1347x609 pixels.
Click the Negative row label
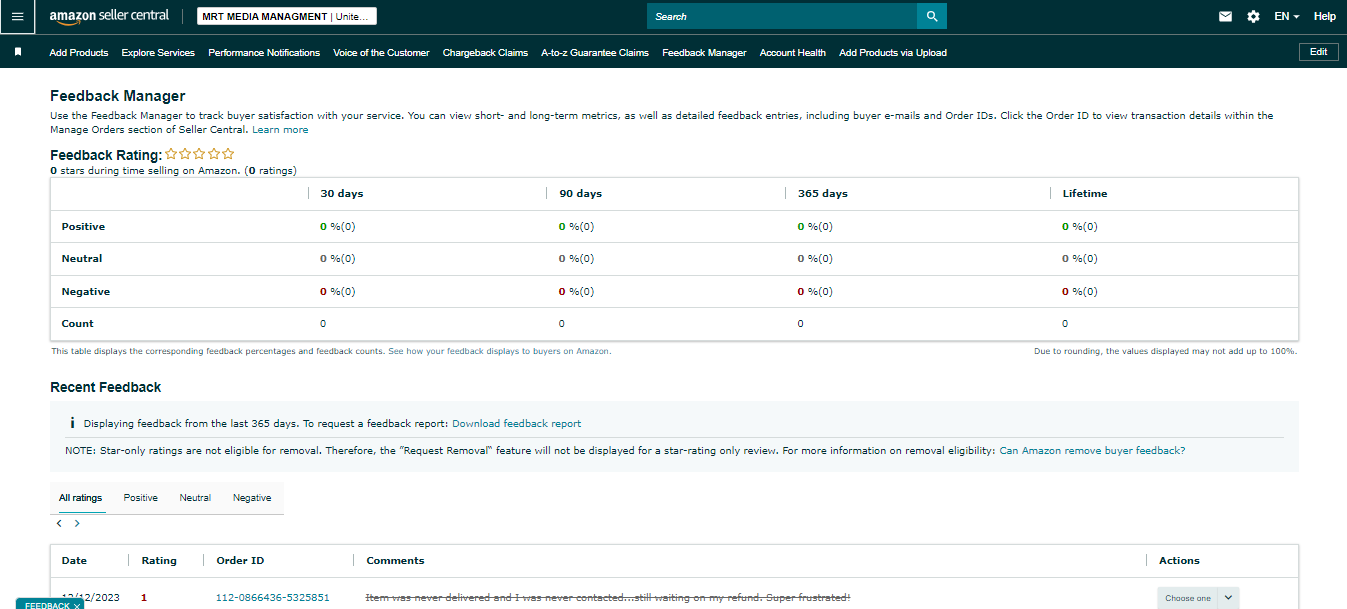pos(86,292)
